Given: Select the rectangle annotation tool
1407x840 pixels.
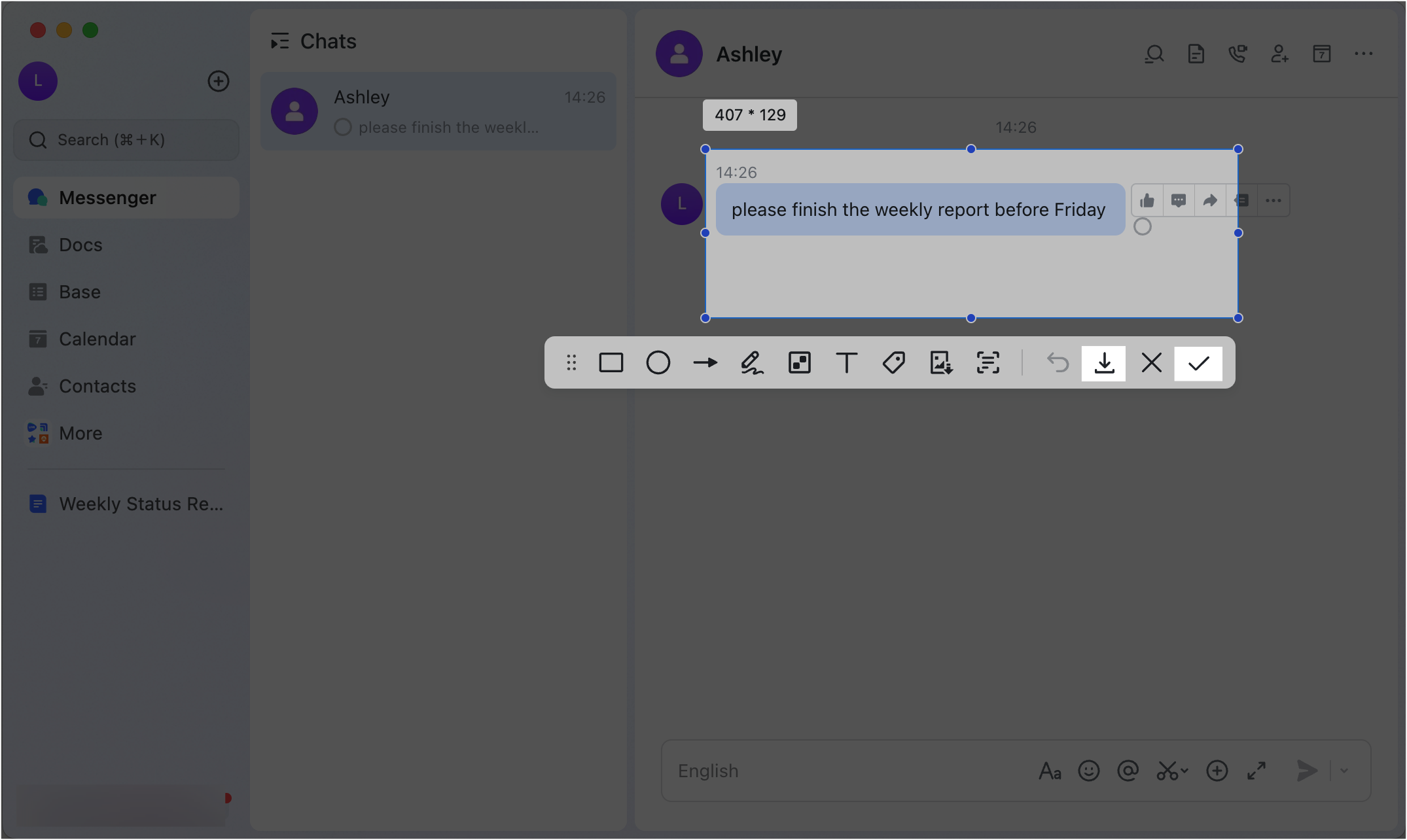Looking at the screenshot, I should [x=611, y=362].
